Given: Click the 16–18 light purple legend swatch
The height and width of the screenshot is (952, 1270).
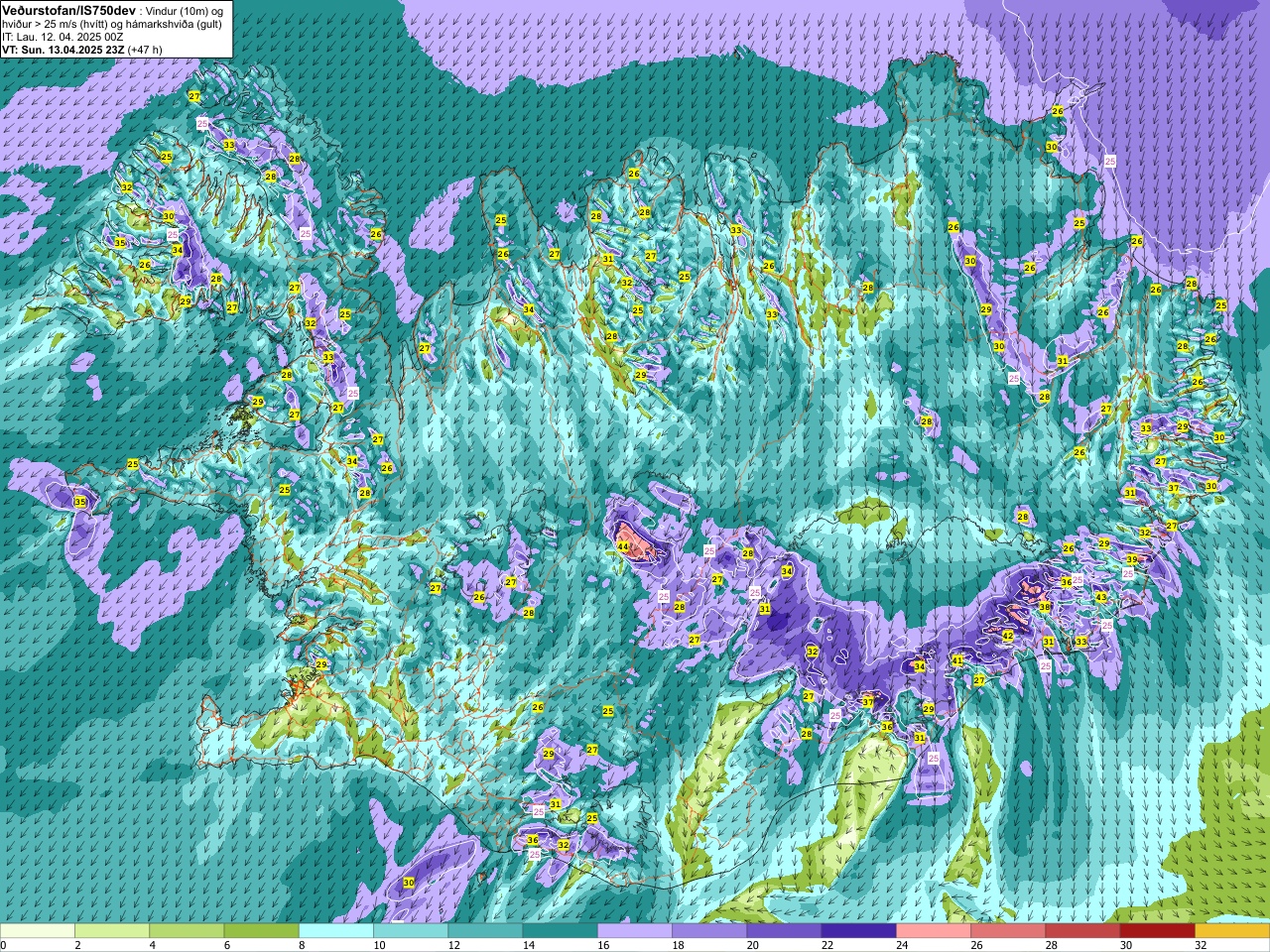Looking at the screenshot, I should (635, 931).
